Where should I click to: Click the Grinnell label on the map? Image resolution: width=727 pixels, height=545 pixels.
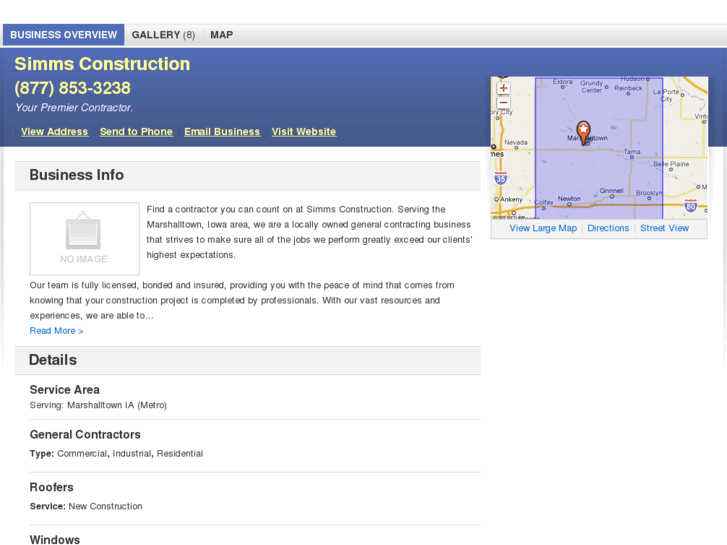(611, 191)
